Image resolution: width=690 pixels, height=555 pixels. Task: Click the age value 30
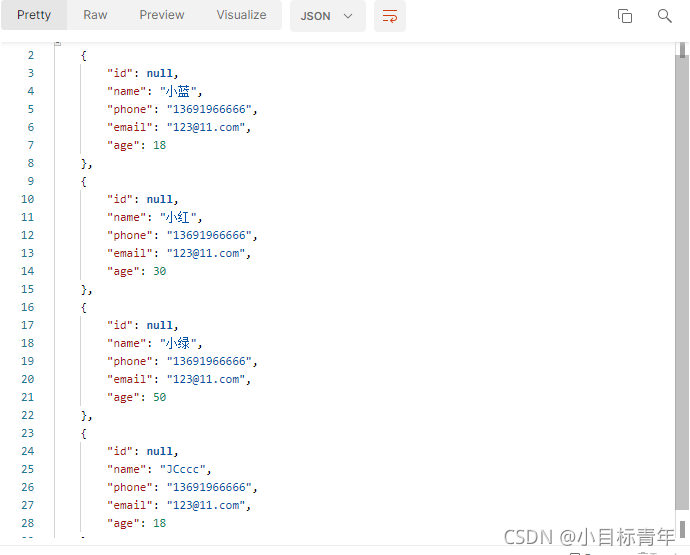pyautogui.click(x=159, y=271)
